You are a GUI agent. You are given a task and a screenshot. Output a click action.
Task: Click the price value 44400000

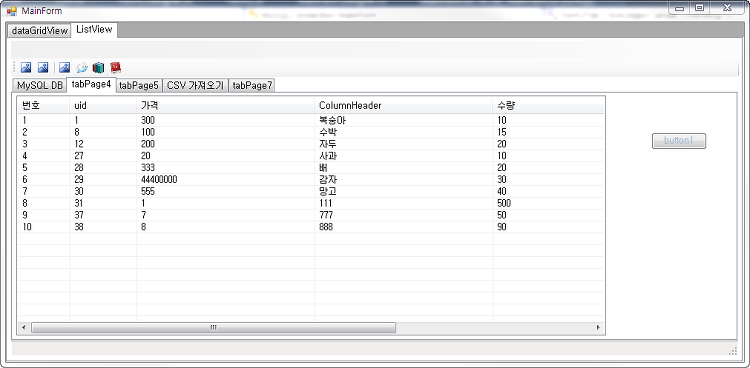pos(160,180)
